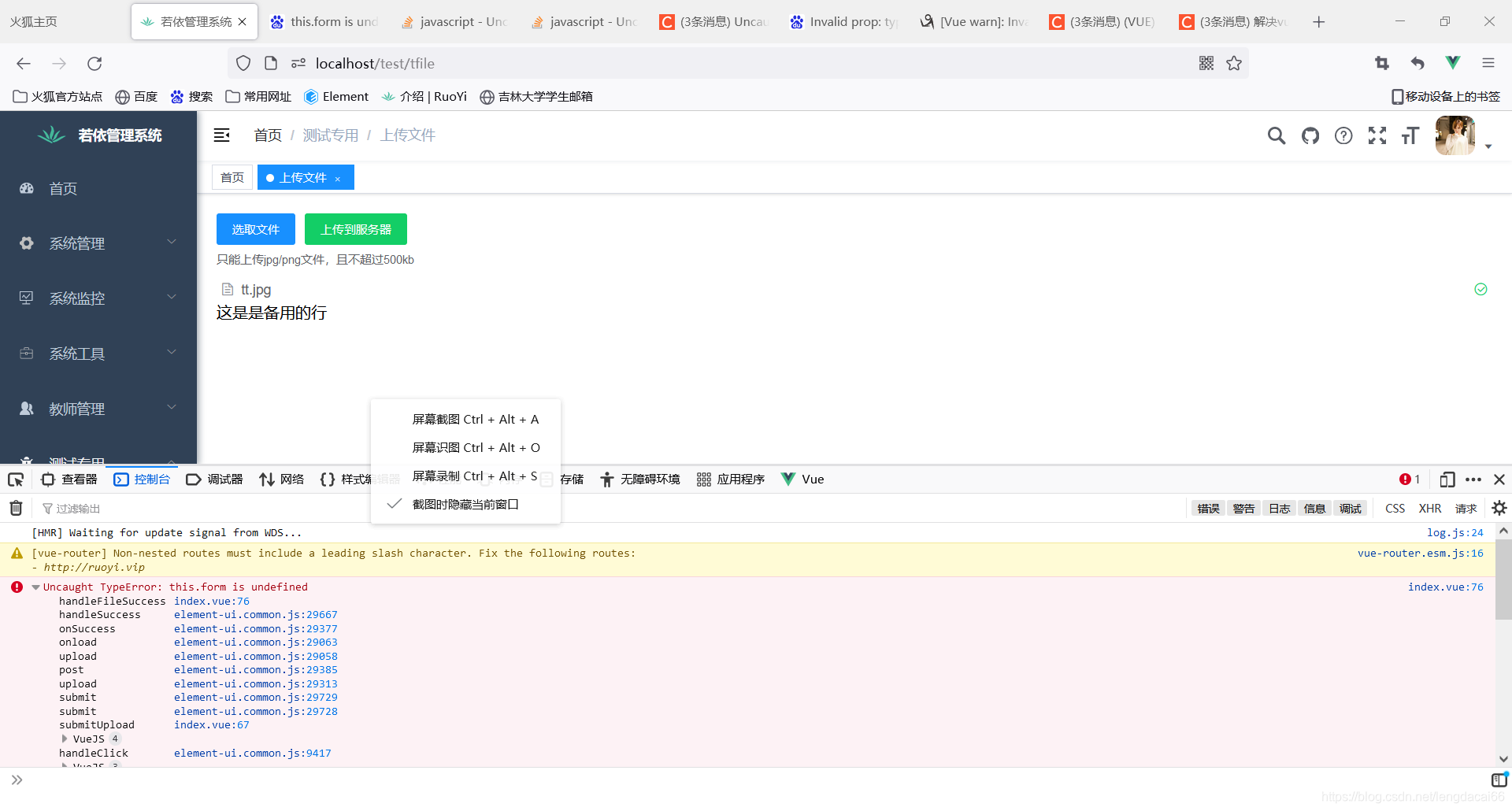Go to 首页 in the sidebar
The height and width of the screenshot is (811, 1512).
coord(98,188)
